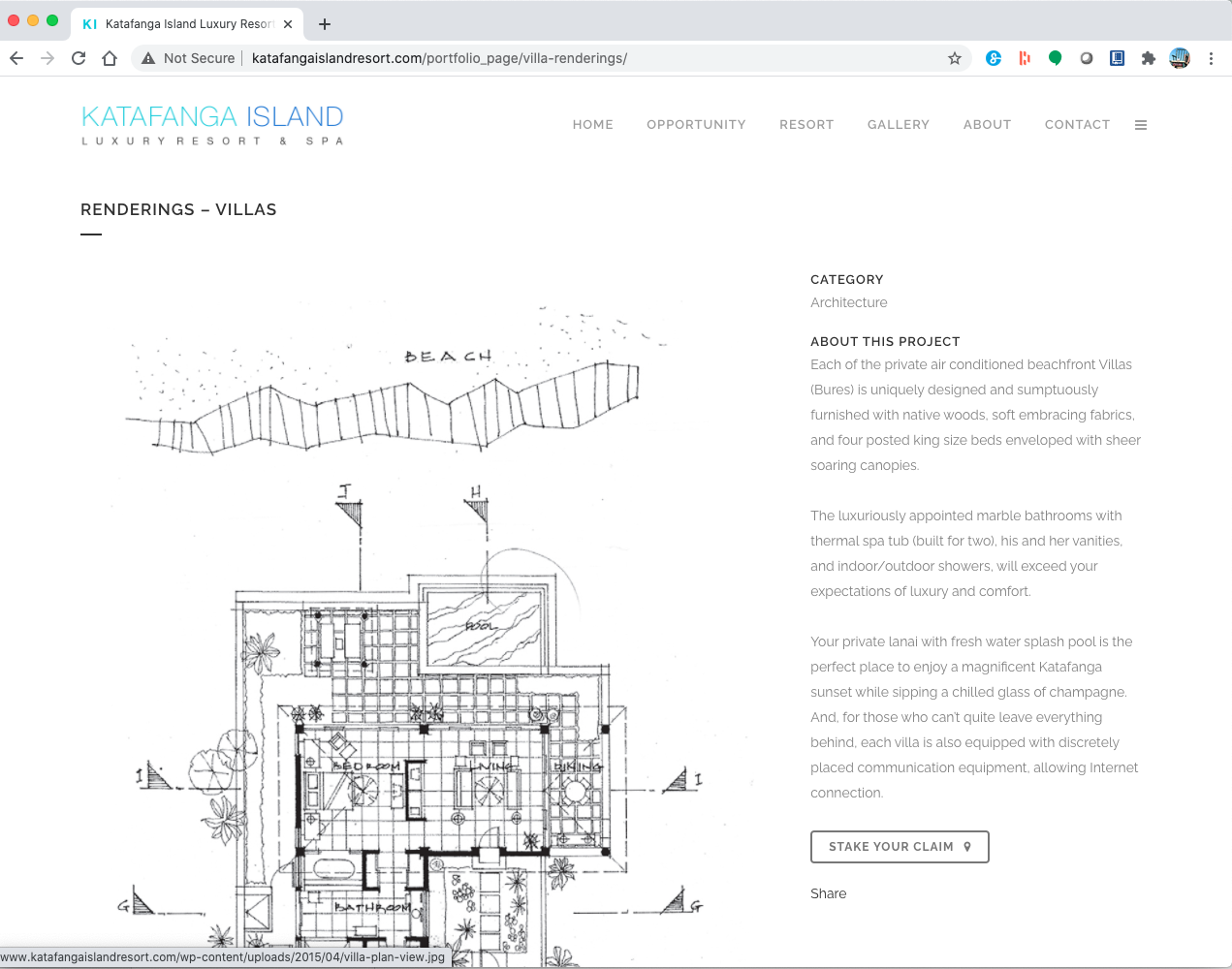The width and height of the screenshot is (1232, 969).
Task: Open the dark blue book extension
Action: [x=1118, y=58]
